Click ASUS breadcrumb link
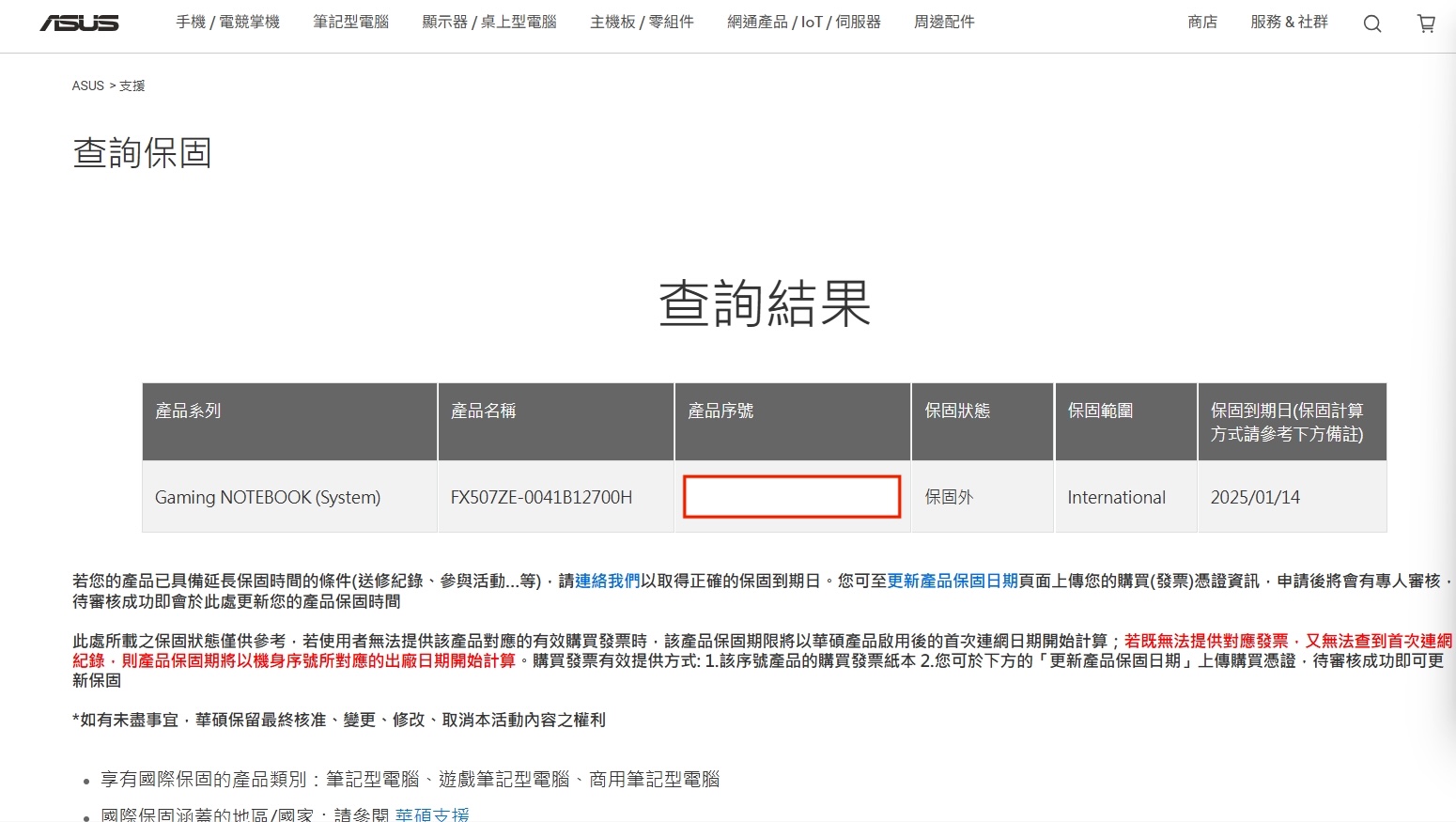This screenshot has width=1456, height=822. (x=88, y=85)
